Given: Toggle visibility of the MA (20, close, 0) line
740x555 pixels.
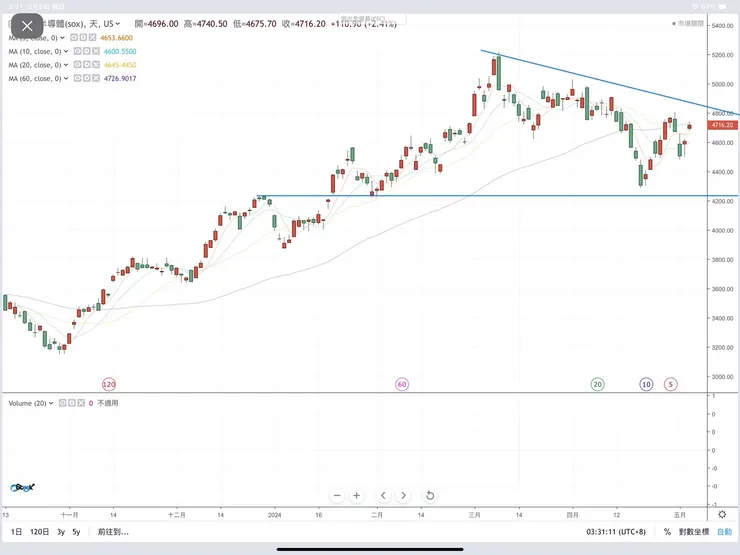Looking at the screenshot, I should (78, 65).
